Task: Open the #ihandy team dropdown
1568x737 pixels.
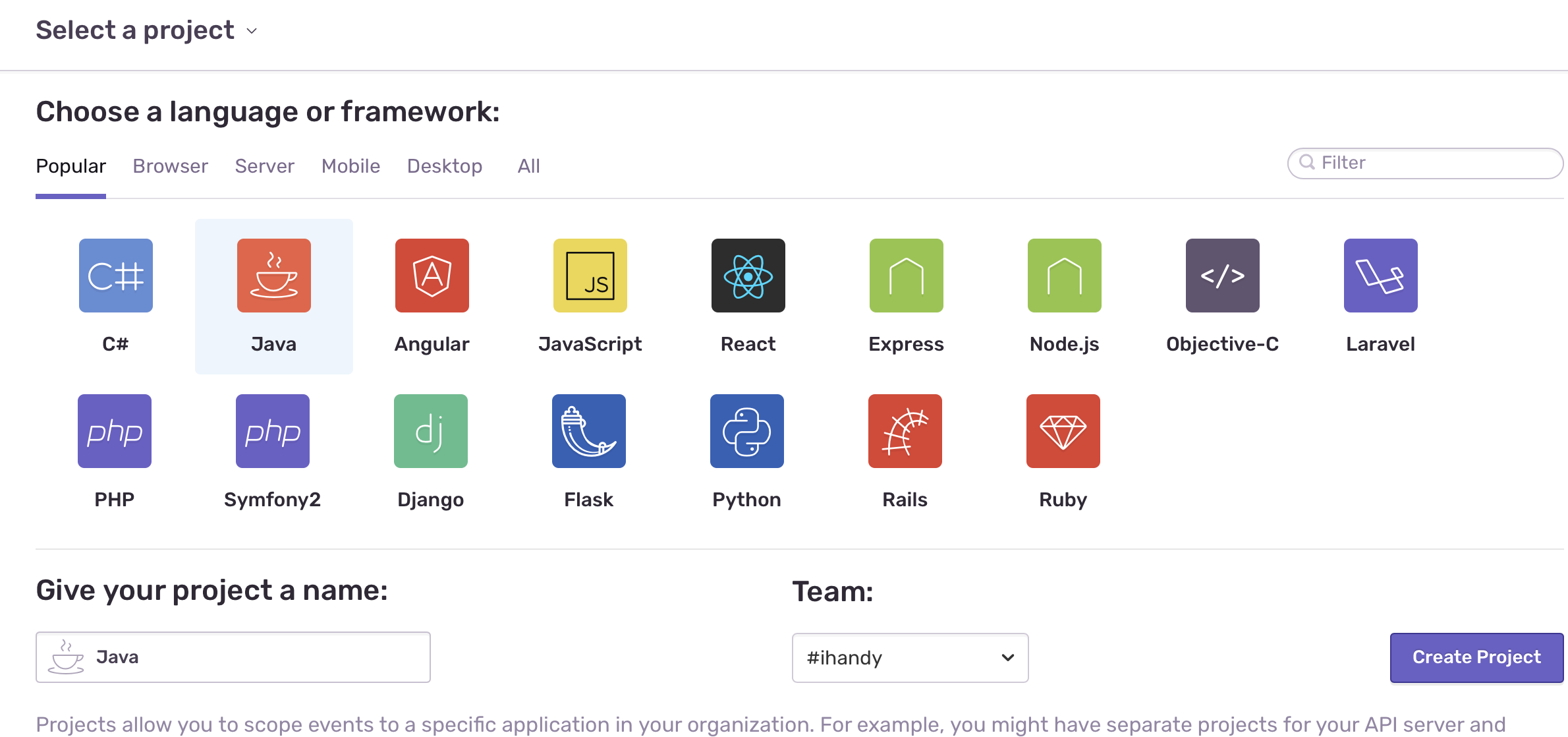Action: coord(910,658)
